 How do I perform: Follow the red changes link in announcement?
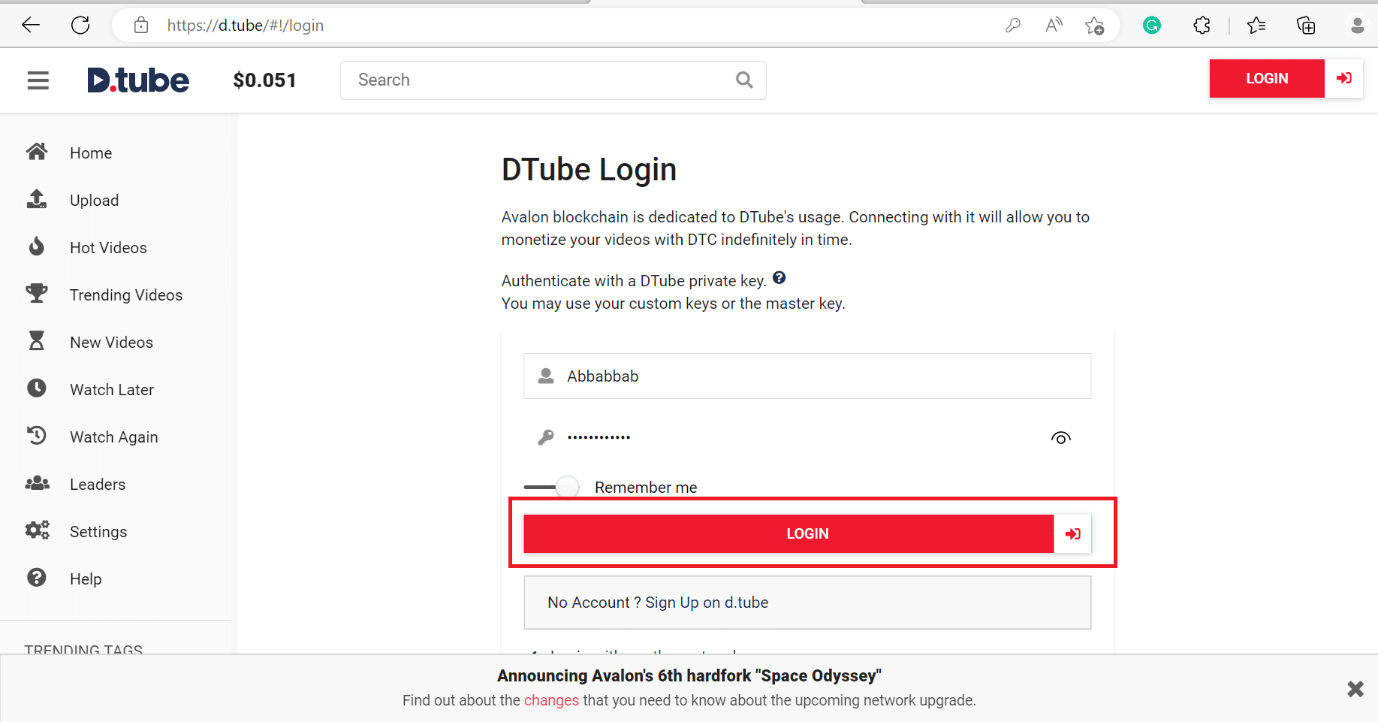click(551, 700)
